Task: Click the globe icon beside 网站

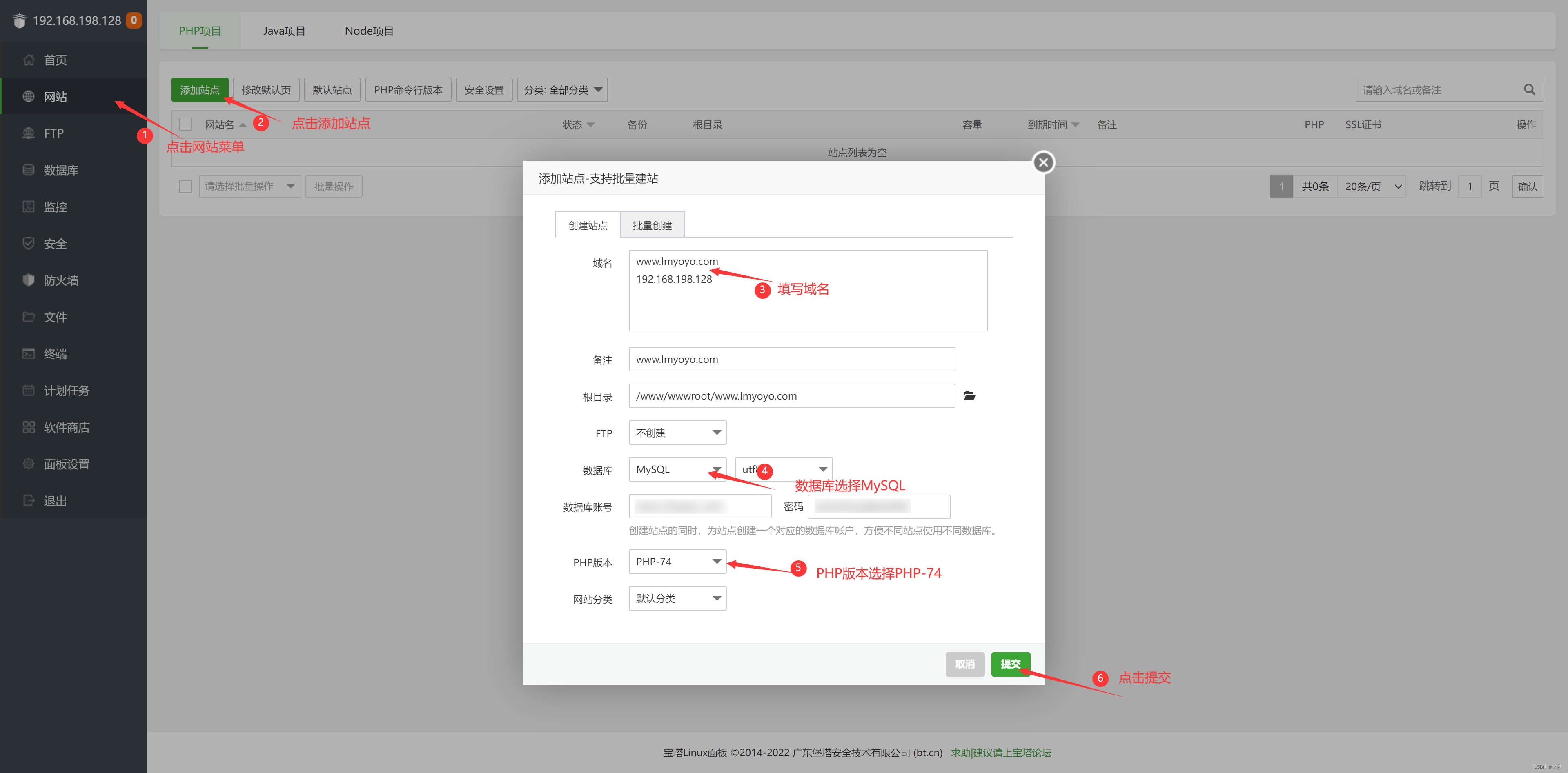Action: (x=29, y=96)
